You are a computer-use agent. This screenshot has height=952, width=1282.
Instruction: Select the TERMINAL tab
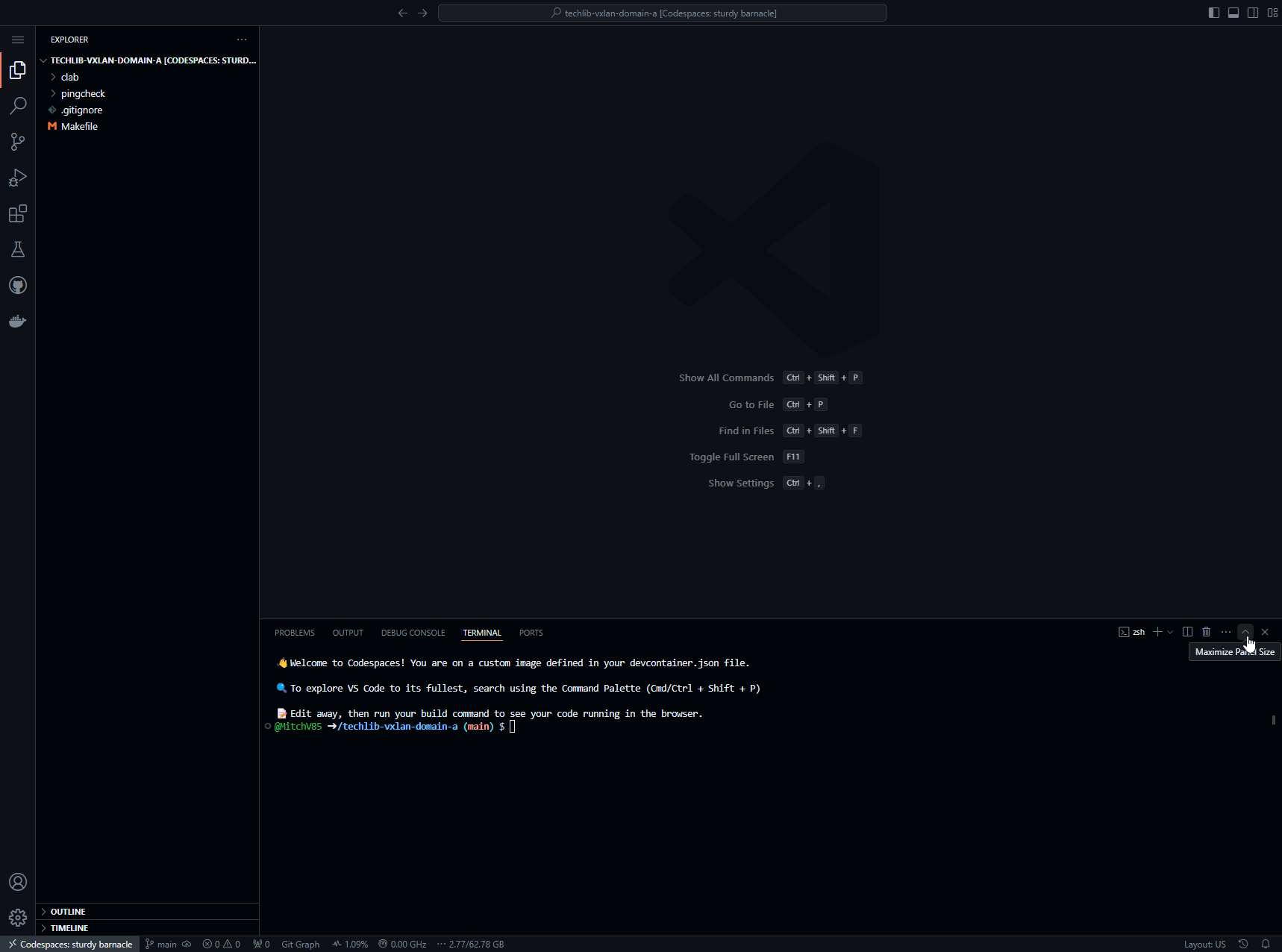pos(482,633)
